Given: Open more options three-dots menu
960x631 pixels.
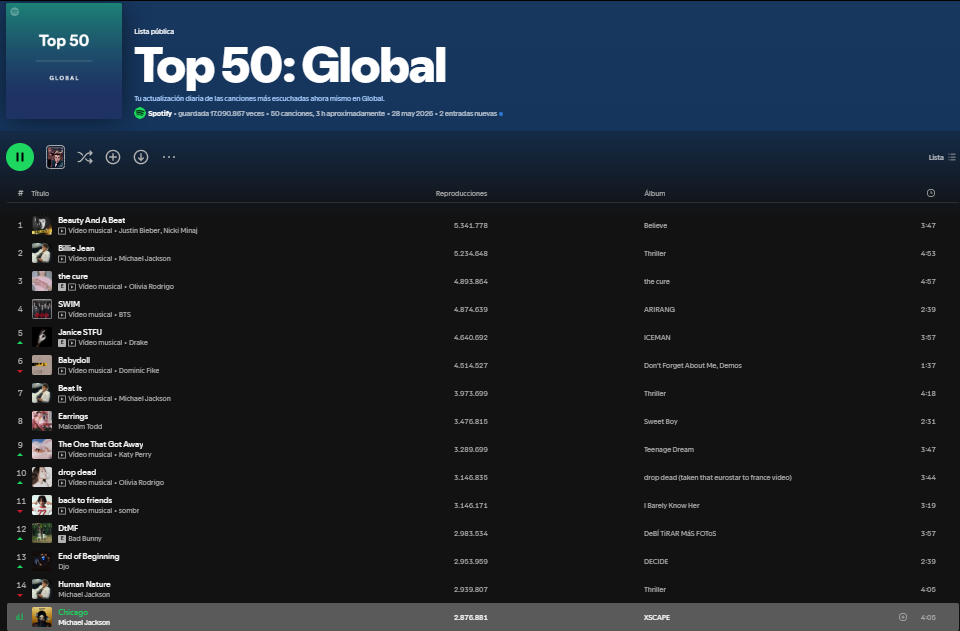Looking at the screenshot, I should 169,157.
